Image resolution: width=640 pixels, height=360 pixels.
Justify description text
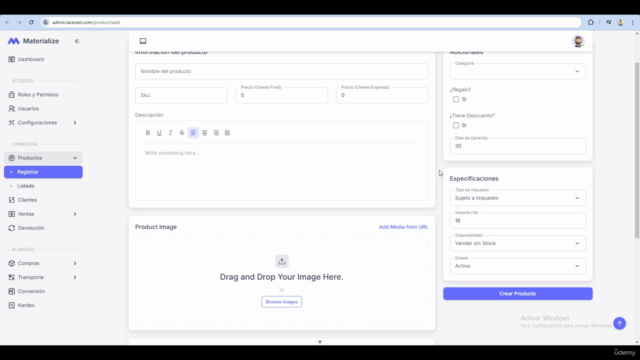(227, 133)
